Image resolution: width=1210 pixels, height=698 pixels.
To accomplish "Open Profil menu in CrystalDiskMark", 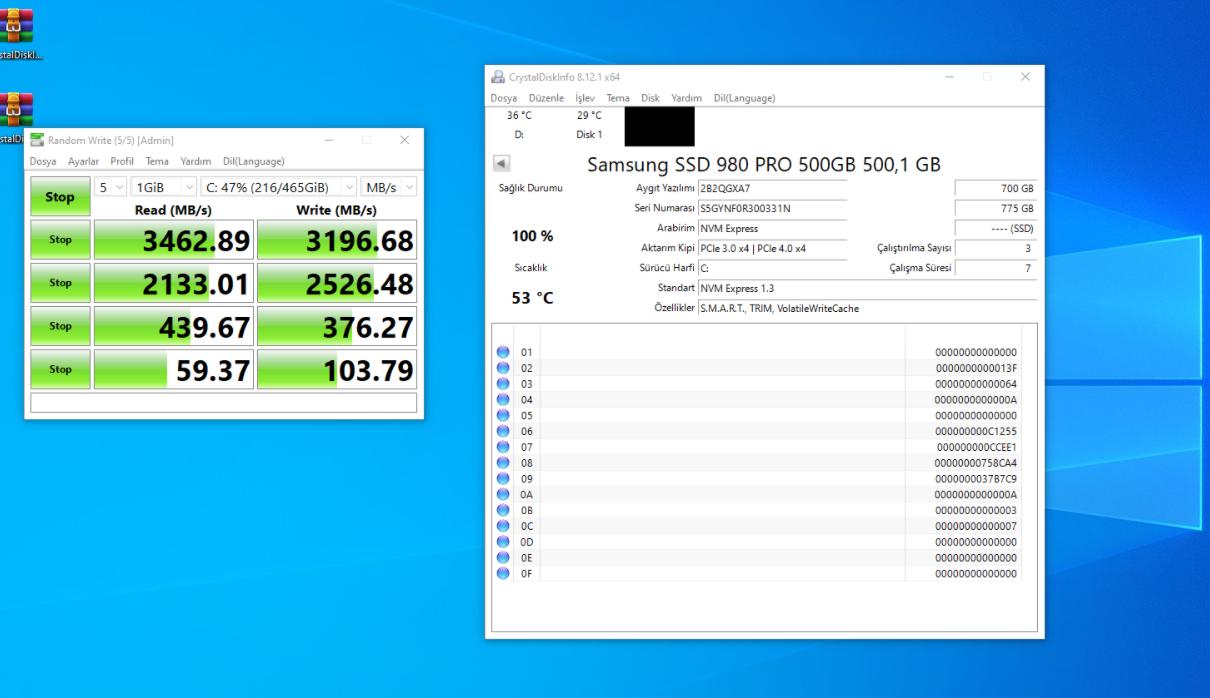I will pyautogui.click(x=122, y=161).
